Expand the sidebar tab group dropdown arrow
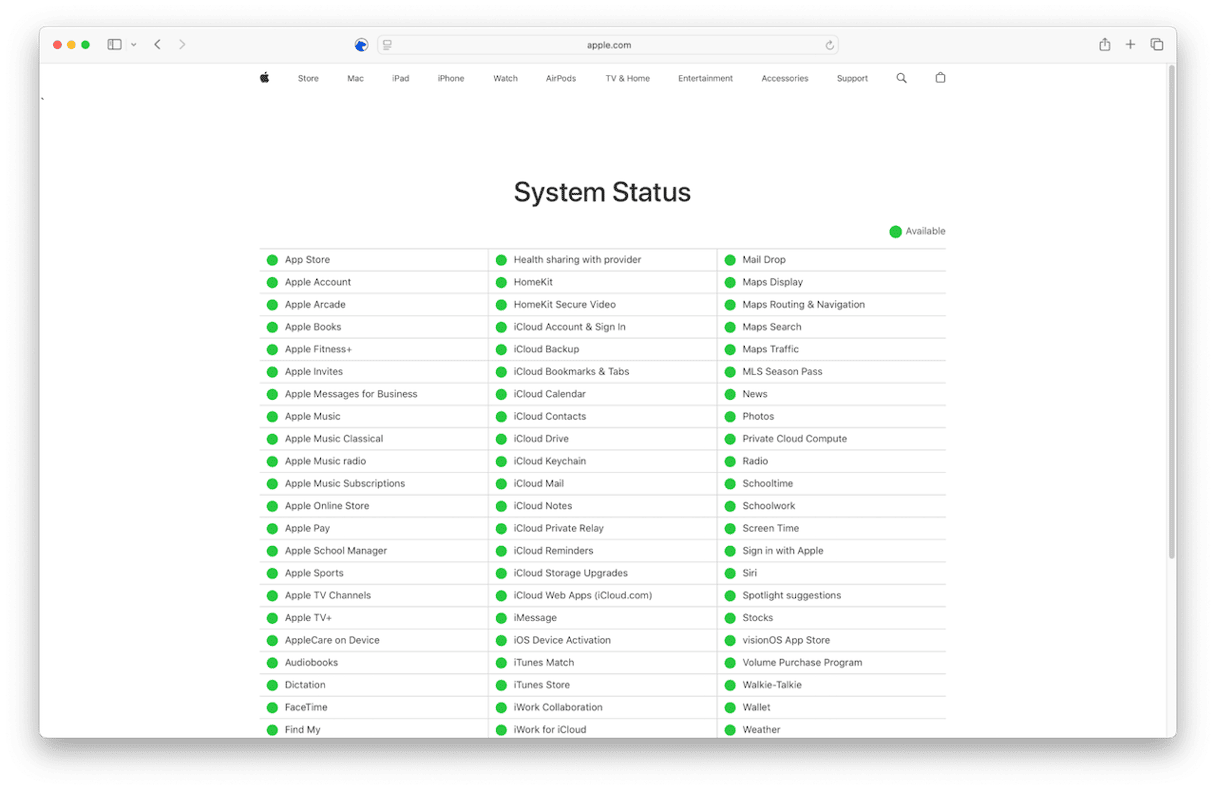 pos(134,45)
